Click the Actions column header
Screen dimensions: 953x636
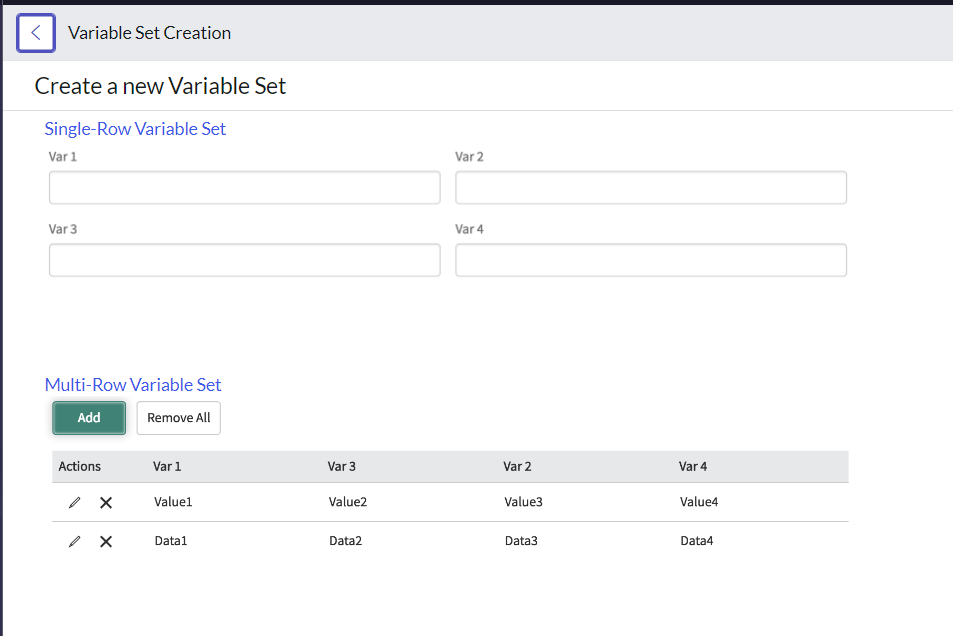click(80, 466)
